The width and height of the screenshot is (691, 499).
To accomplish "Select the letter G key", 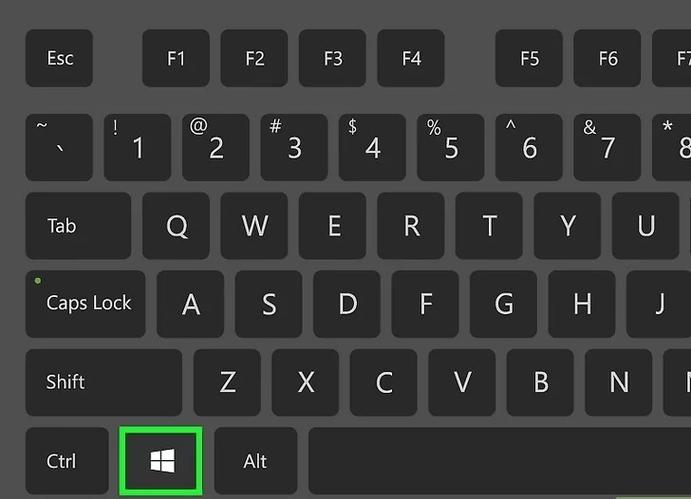I will pos(503,304).
